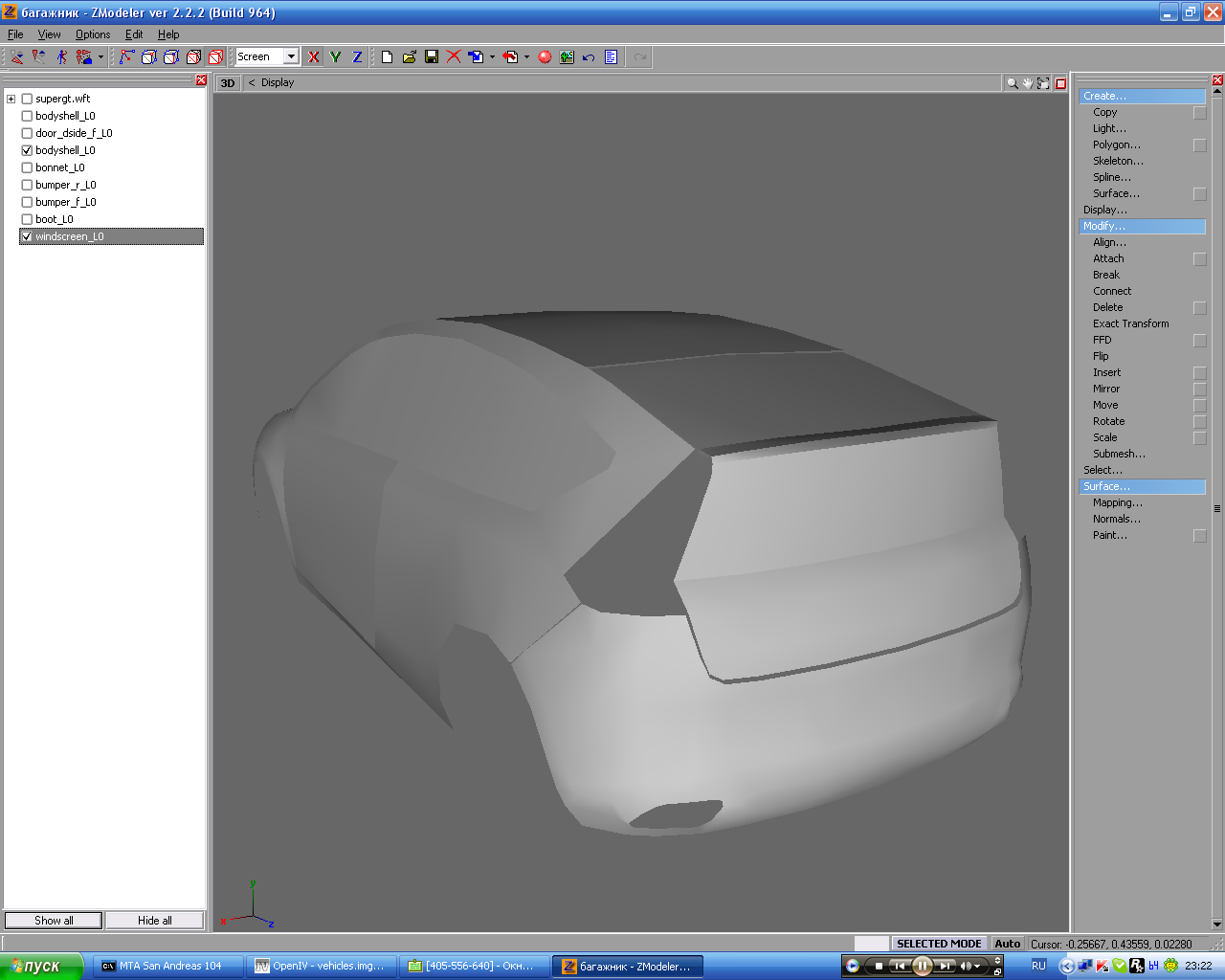The height and width of the screenshot is (980, 1225).
Task: Enable the bonnet_L0 checkbox
Action: (27, 167)
